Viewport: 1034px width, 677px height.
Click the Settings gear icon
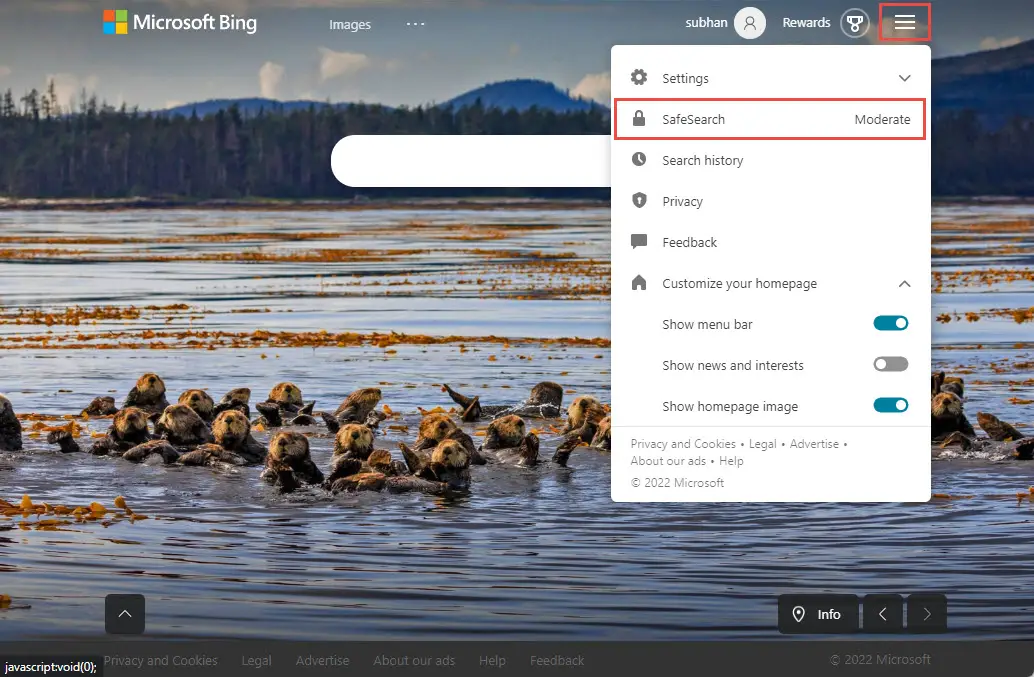[639, 77]
